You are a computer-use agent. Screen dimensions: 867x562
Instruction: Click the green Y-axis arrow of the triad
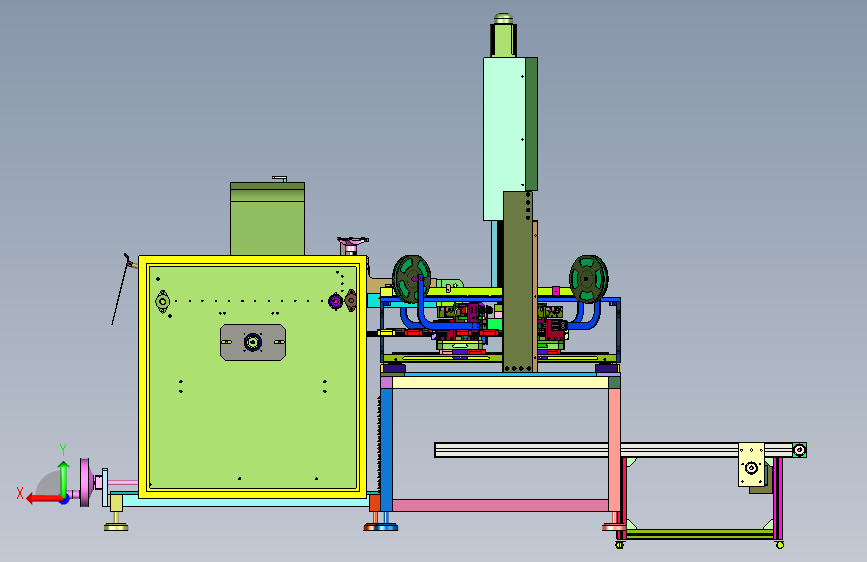[64, 478]
